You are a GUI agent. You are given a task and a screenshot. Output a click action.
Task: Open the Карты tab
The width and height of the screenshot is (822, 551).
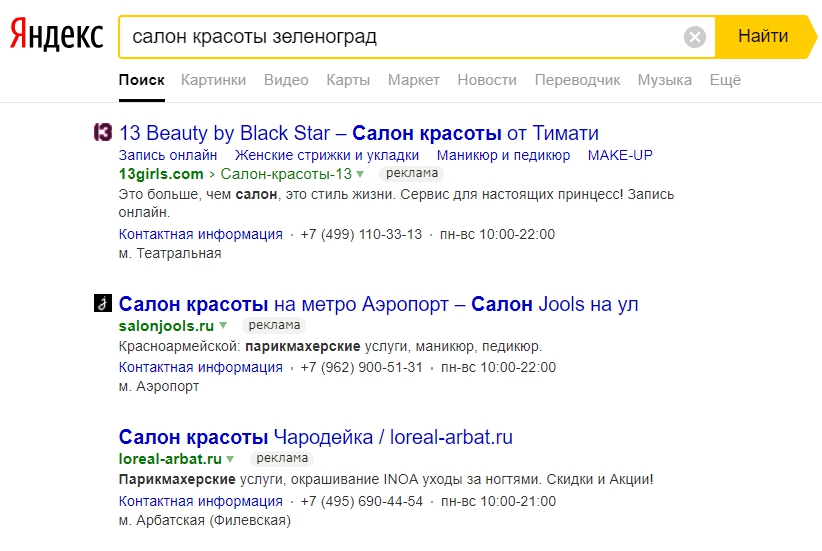coord(348,80)
